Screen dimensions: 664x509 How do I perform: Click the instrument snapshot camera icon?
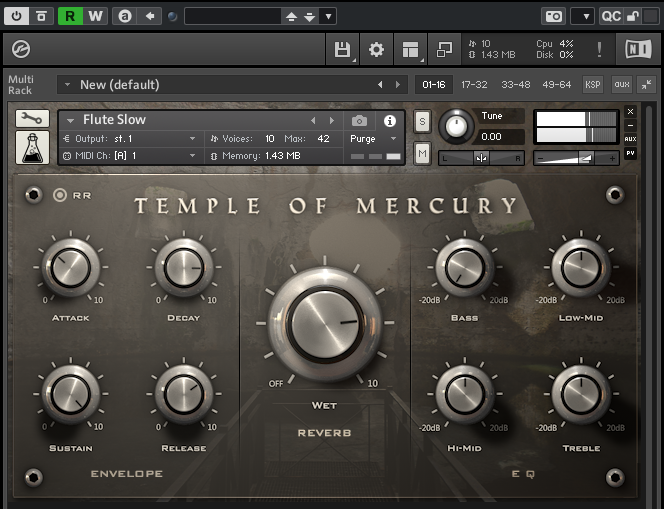[x=359, y=122]
